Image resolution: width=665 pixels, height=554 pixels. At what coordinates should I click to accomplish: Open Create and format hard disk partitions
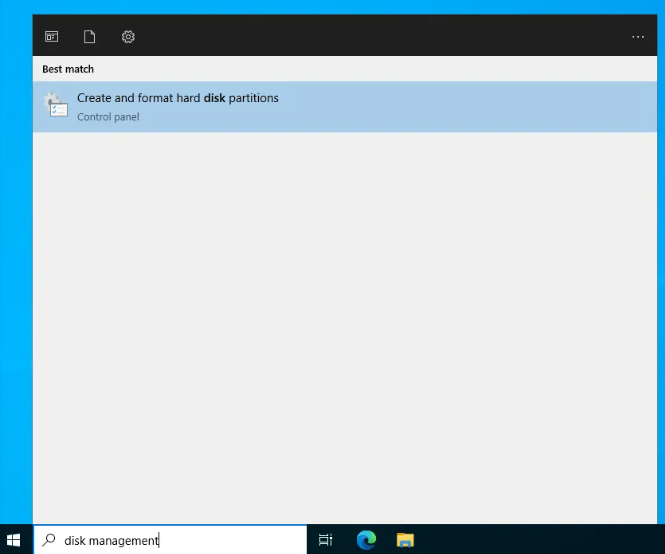(x=177, y=98)
